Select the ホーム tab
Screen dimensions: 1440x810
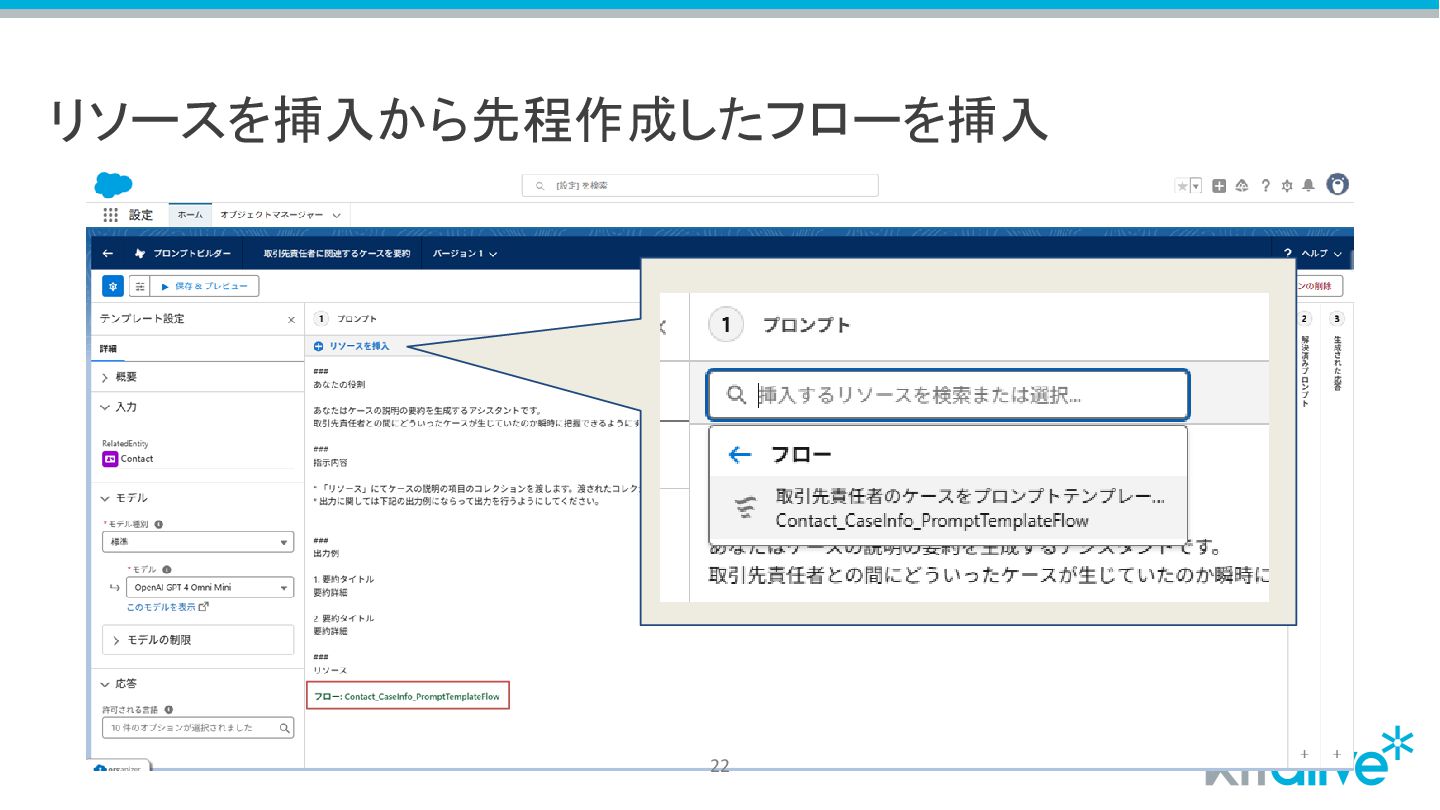(x=190, y=215)
